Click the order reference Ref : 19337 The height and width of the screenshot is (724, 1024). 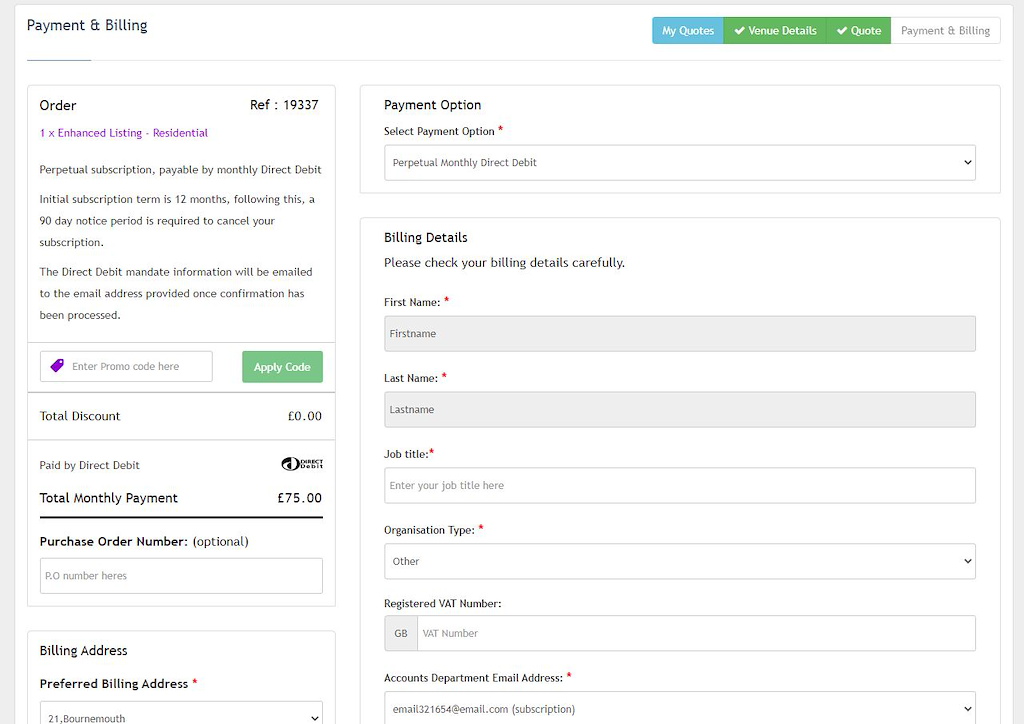click(x=284, y=105)
